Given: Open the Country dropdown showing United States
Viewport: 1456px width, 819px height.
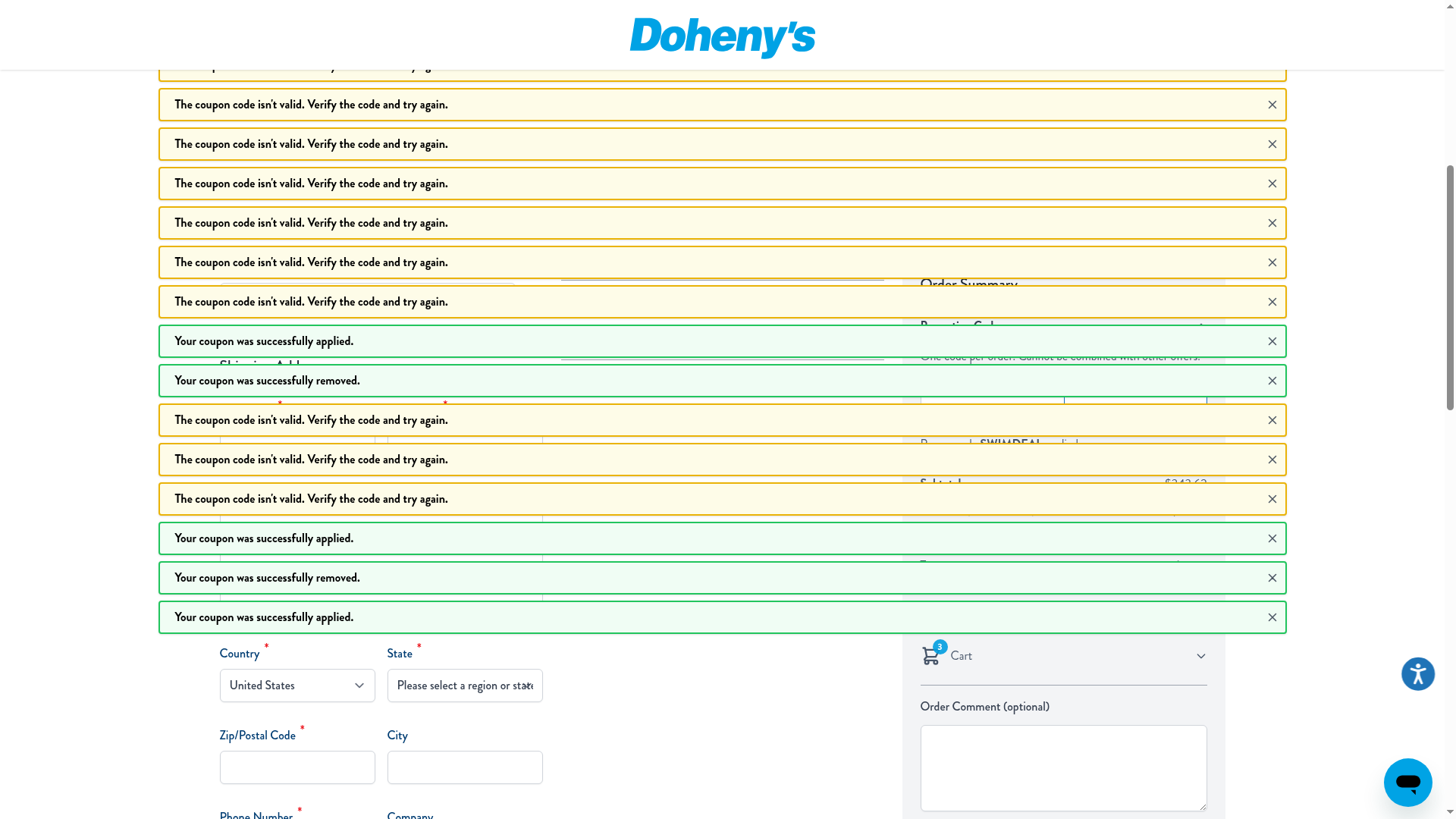Looking at the screenshot, I should [x=297, y=686].
